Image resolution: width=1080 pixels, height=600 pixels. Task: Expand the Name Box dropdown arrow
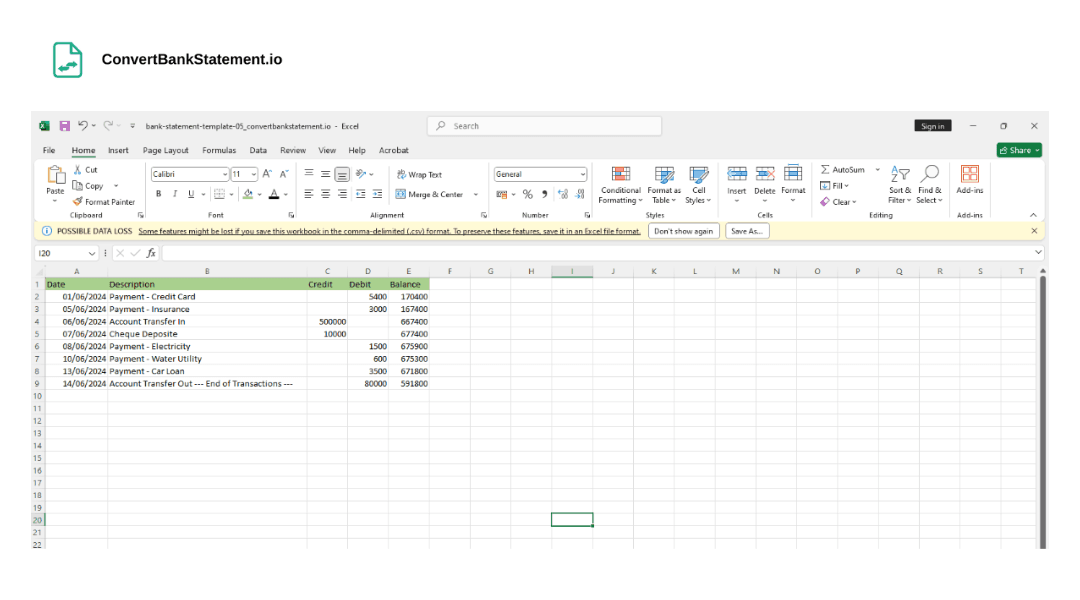tap(92, 253)
